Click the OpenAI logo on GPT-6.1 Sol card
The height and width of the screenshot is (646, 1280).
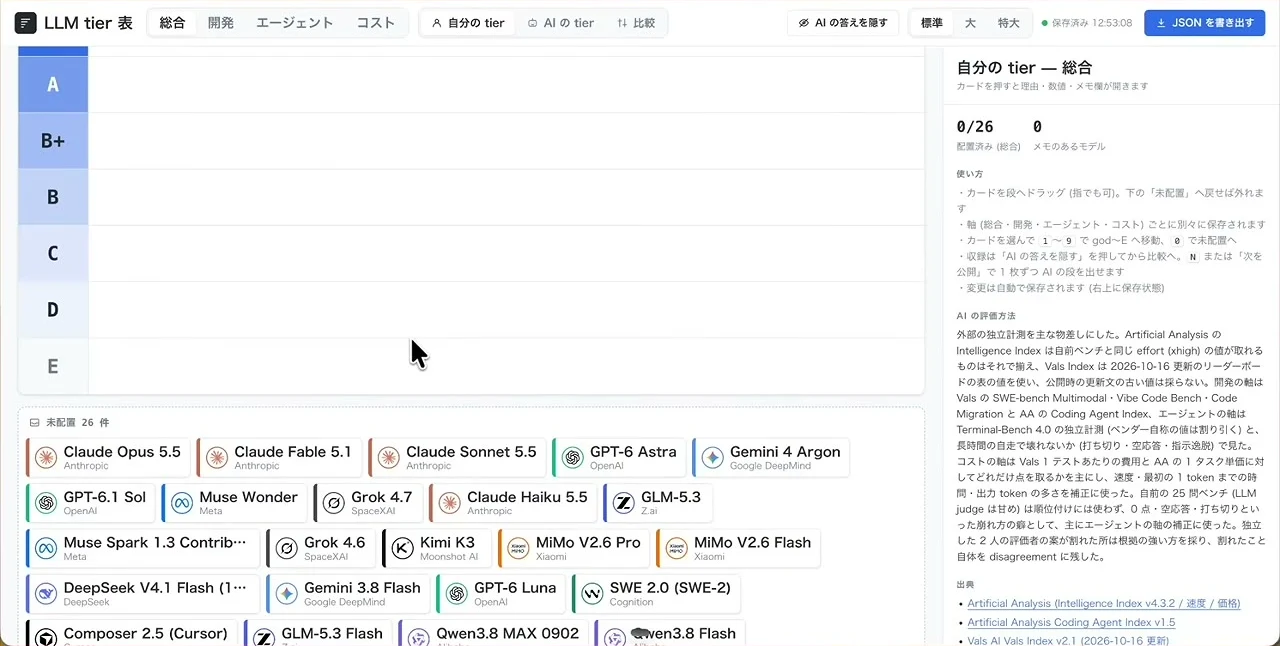pos(46,503)
